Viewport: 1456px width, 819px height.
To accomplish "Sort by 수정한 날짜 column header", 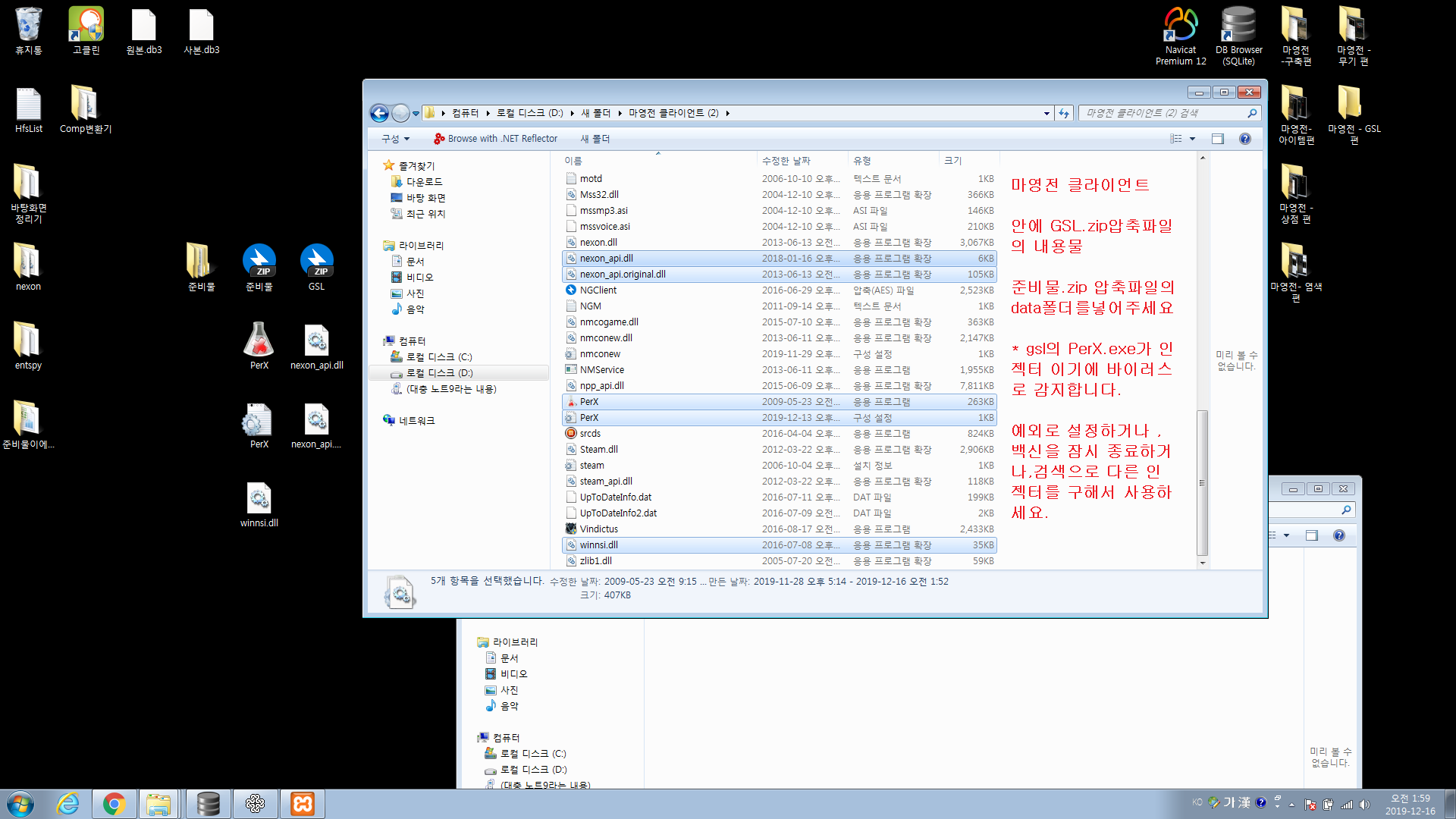I will click(802, 161).
